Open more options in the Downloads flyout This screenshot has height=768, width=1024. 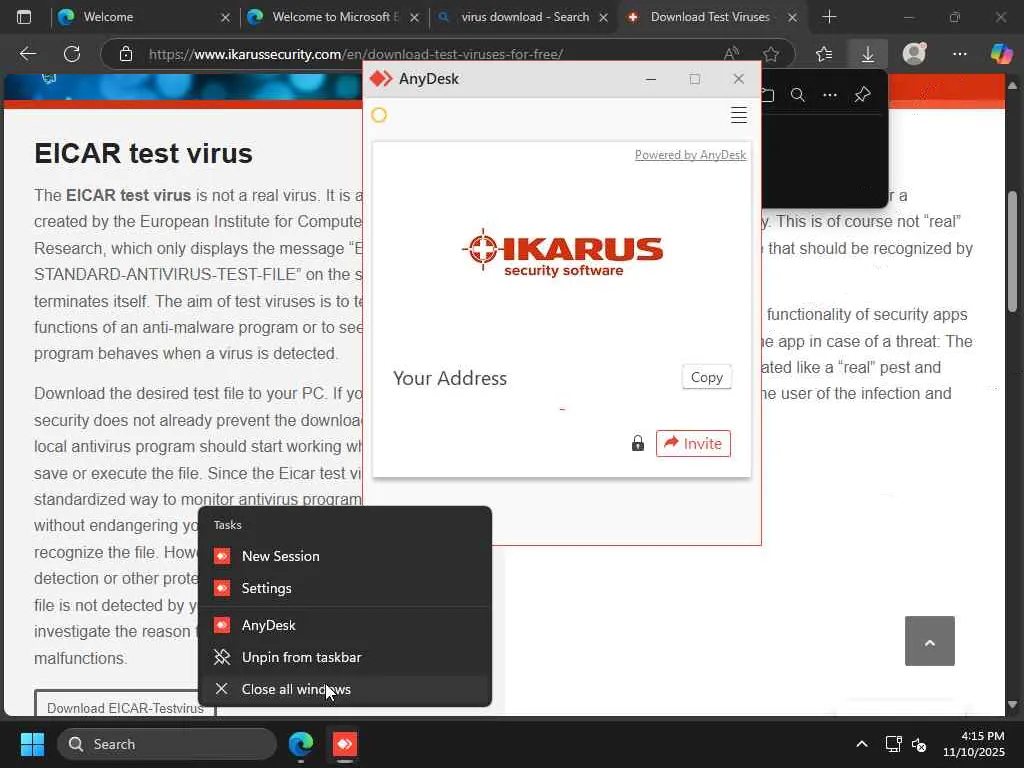pos(830,95)
